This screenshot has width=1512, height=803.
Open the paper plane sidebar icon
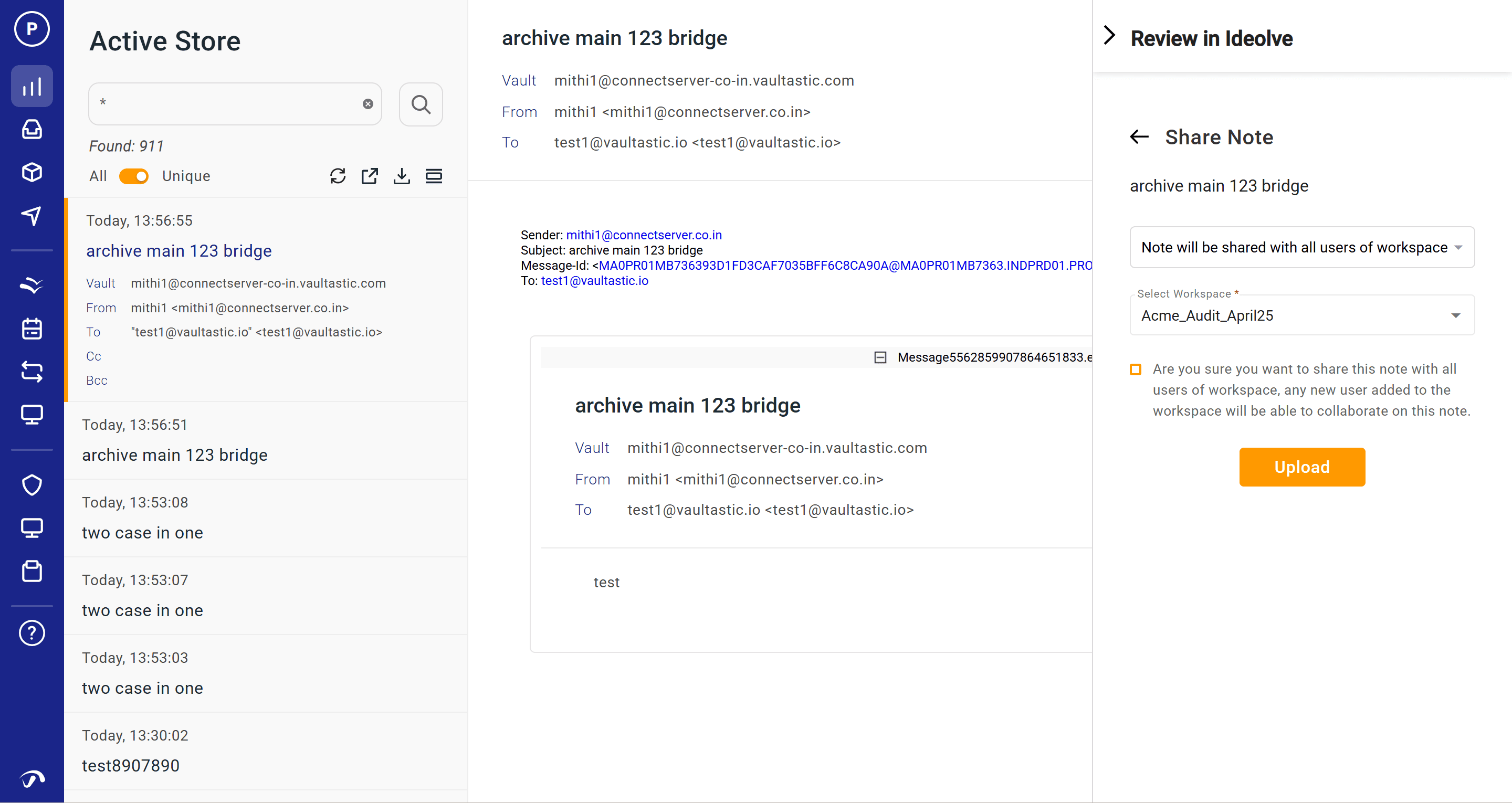(x=31, y=215)
